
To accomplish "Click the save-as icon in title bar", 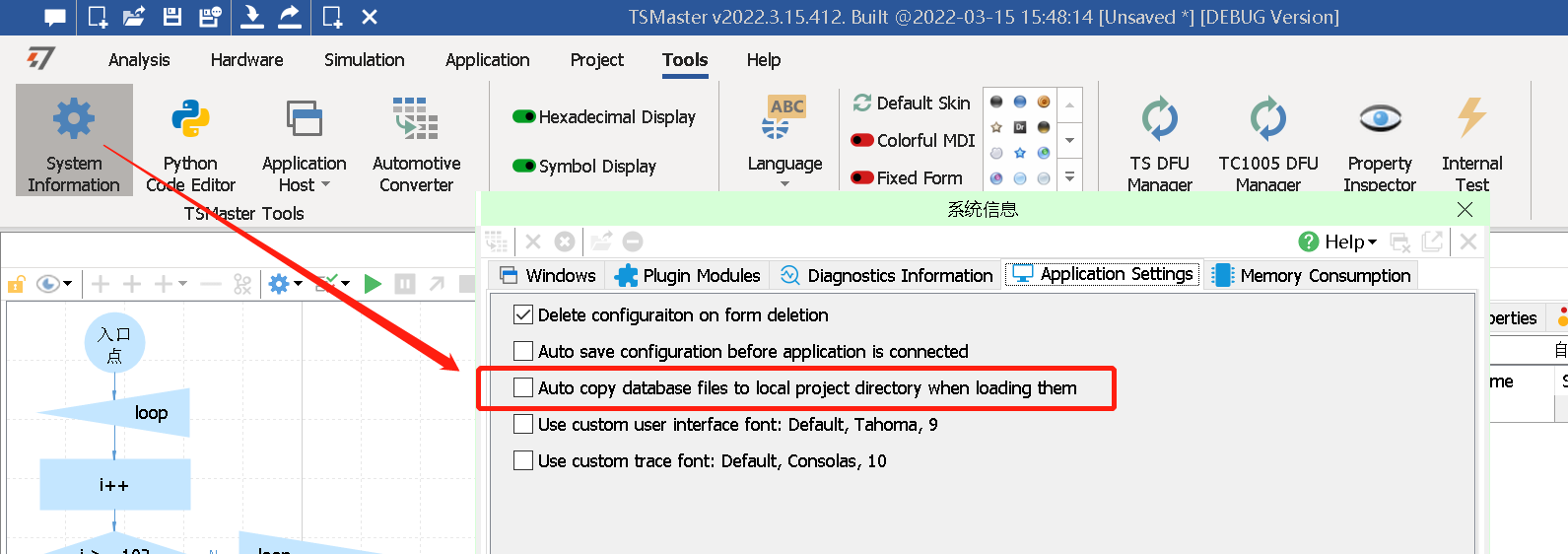I will (x=210, y=17).
